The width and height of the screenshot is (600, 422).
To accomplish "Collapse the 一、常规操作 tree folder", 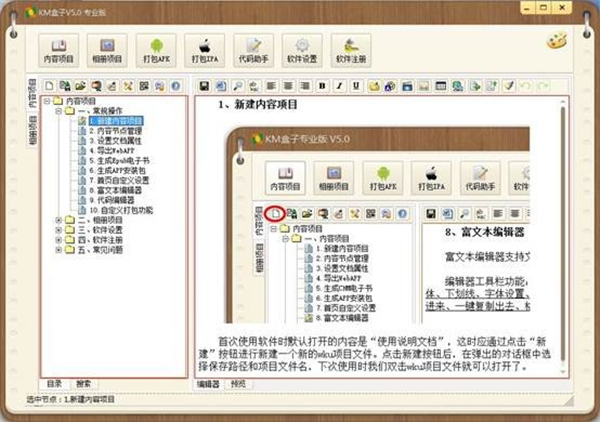I will tap(58, 110).
